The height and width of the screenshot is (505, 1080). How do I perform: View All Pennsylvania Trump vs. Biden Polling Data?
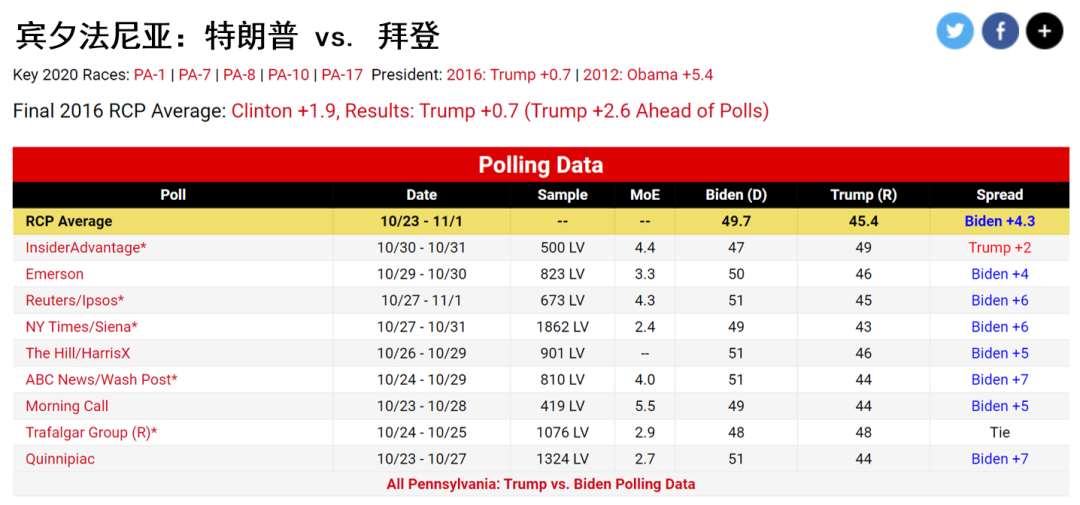(x=541, y=484)
